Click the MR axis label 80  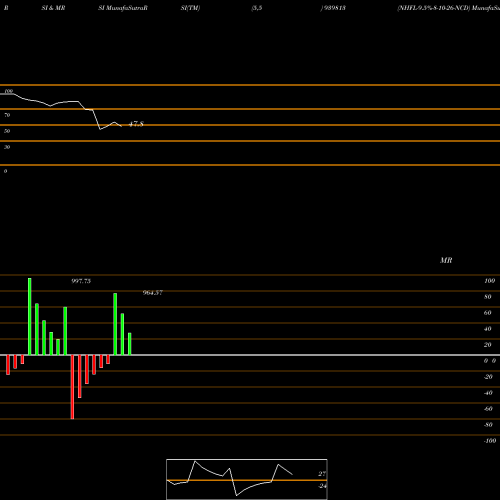(x=488, y=297)
